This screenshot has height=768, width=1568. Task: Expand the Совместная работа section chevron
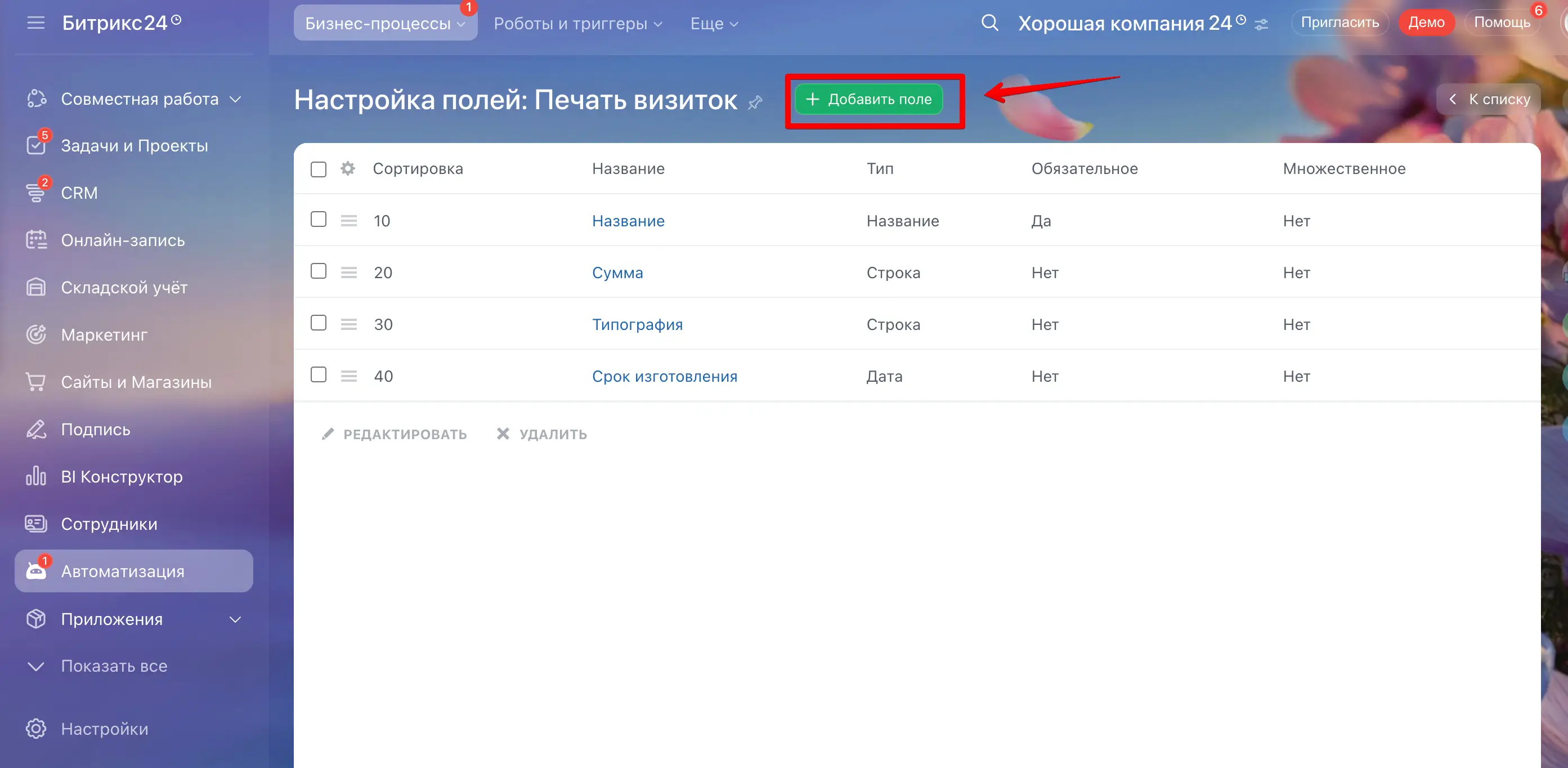tap(236, 99)
